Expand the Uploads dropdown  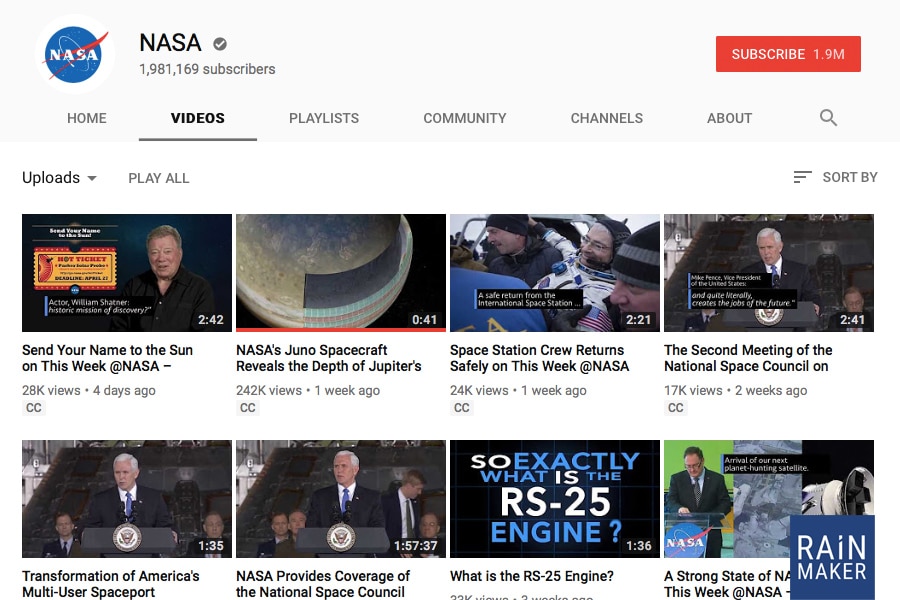60,178
